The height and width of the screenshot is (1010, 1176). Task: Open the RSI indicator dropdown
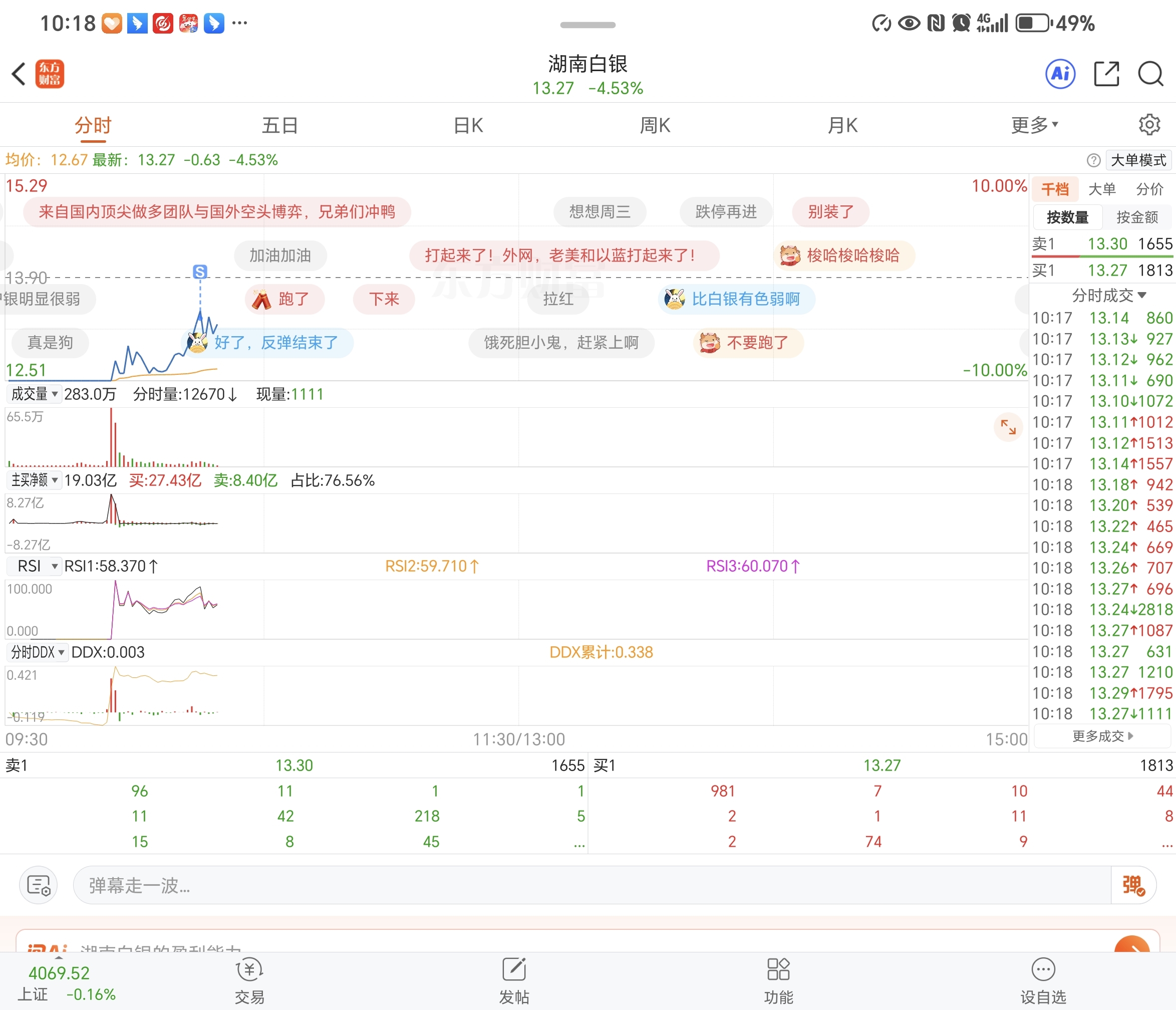[36, 566]
